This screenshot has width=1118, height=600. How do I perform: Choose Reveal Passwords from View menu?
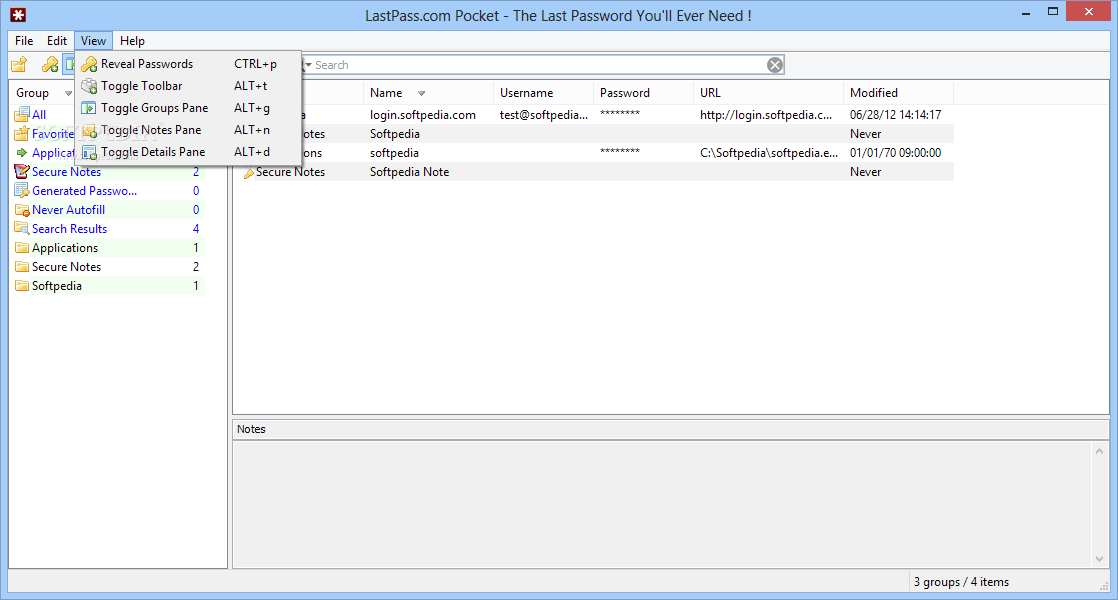click(188, 64)
